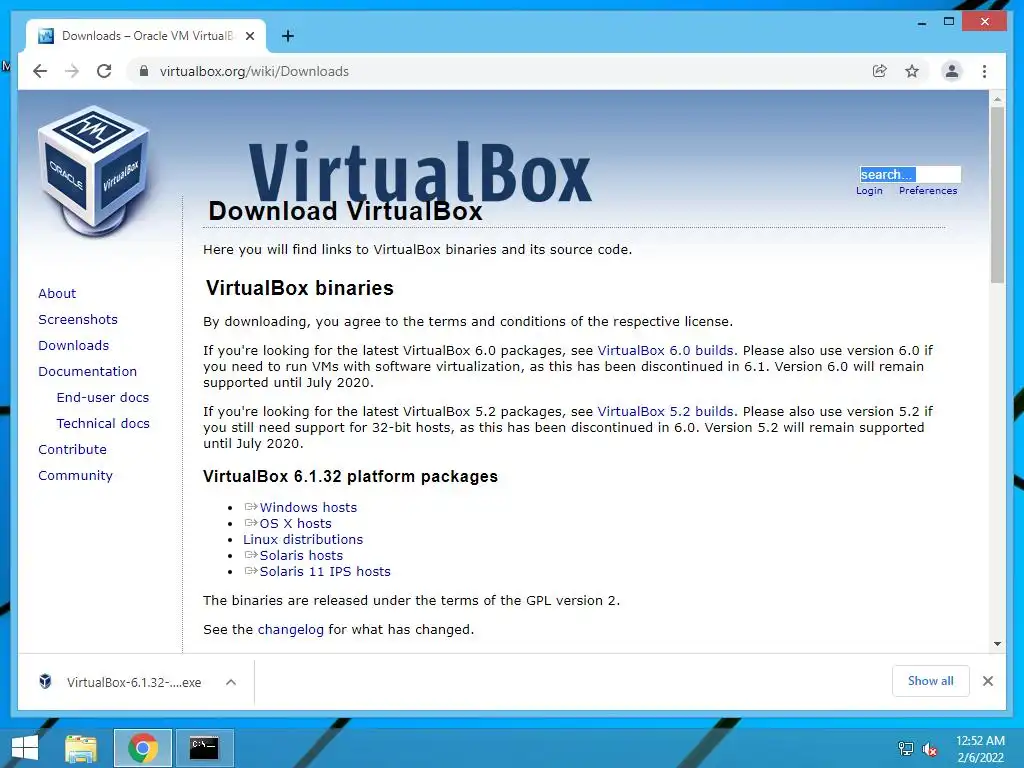Click the vertical scrollbar thumb
The image size is (1024, 768).
tap(997, 195)
